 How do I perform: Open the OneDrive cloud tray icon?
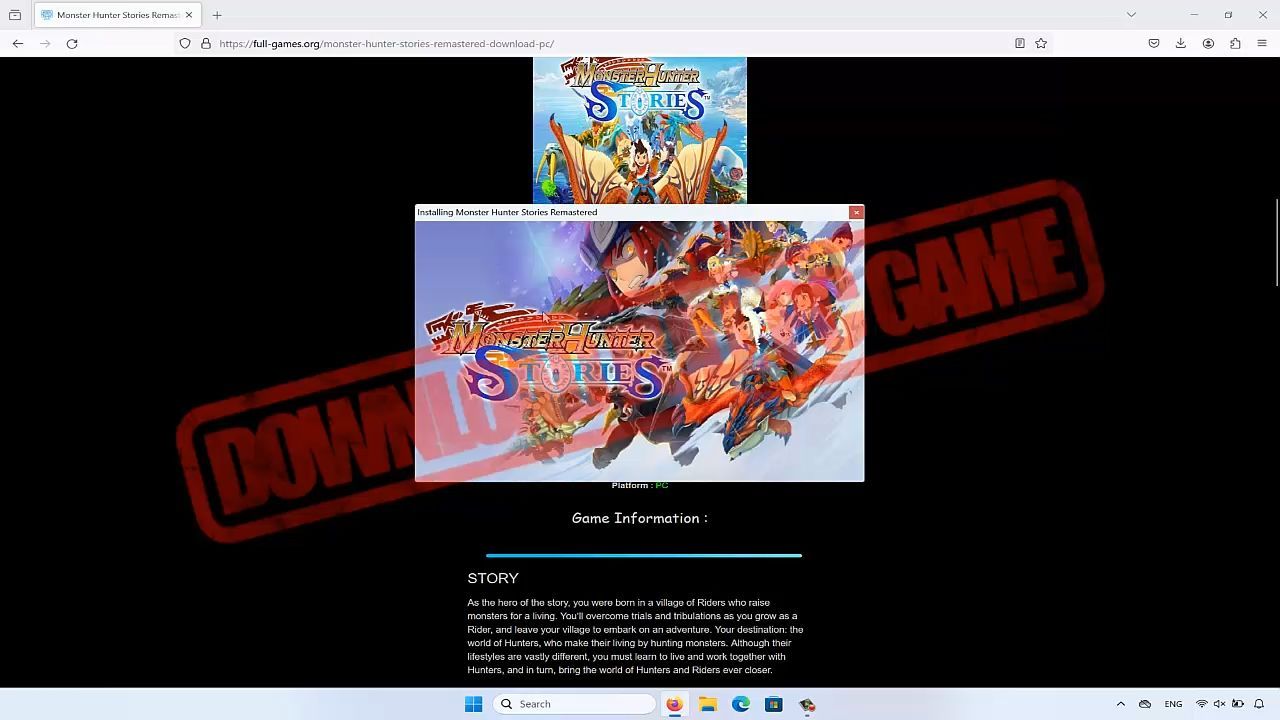pos(1145,704)
